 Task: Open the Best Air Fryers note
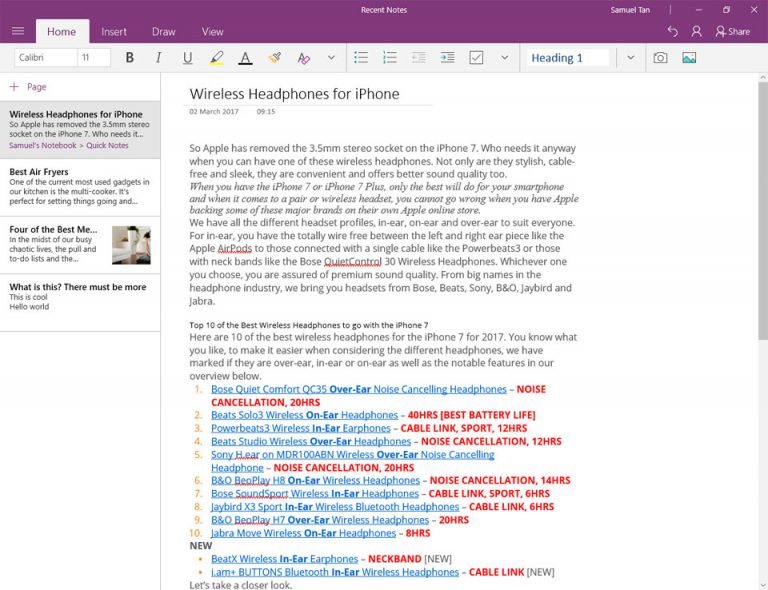tap(80, 187)
